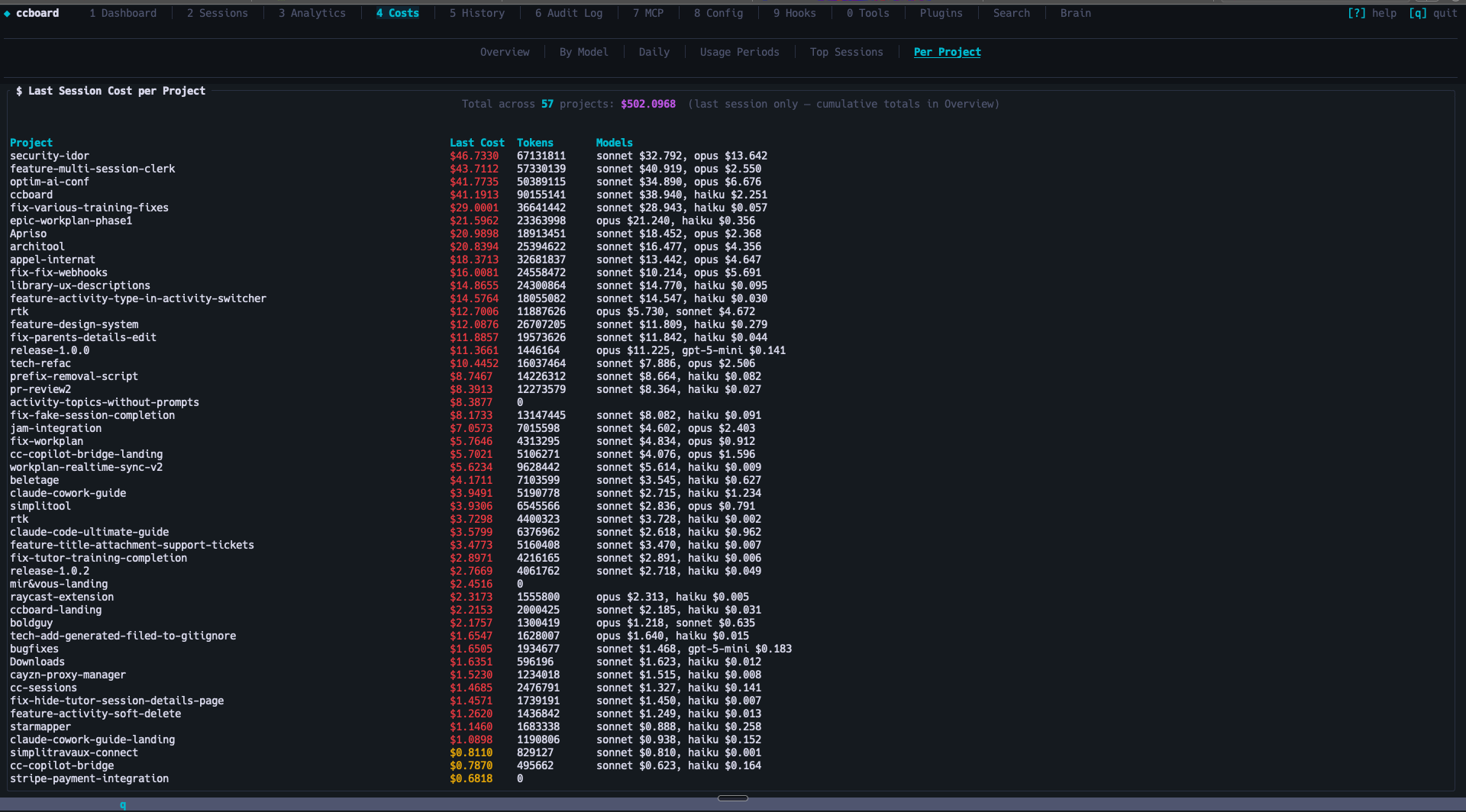The image size is (1466, 812).
Task: Select the MCP tab
Action: coord(648,13)
